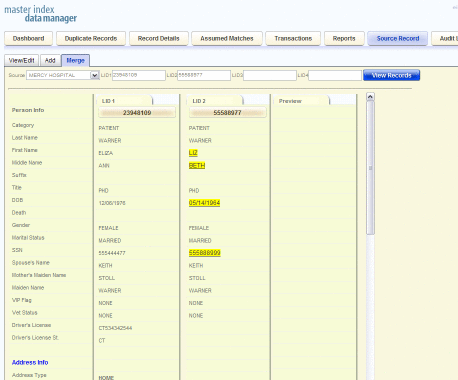Click the Address Info heading
The width and height of the screenshot is (458, 380).
point(30,362)
